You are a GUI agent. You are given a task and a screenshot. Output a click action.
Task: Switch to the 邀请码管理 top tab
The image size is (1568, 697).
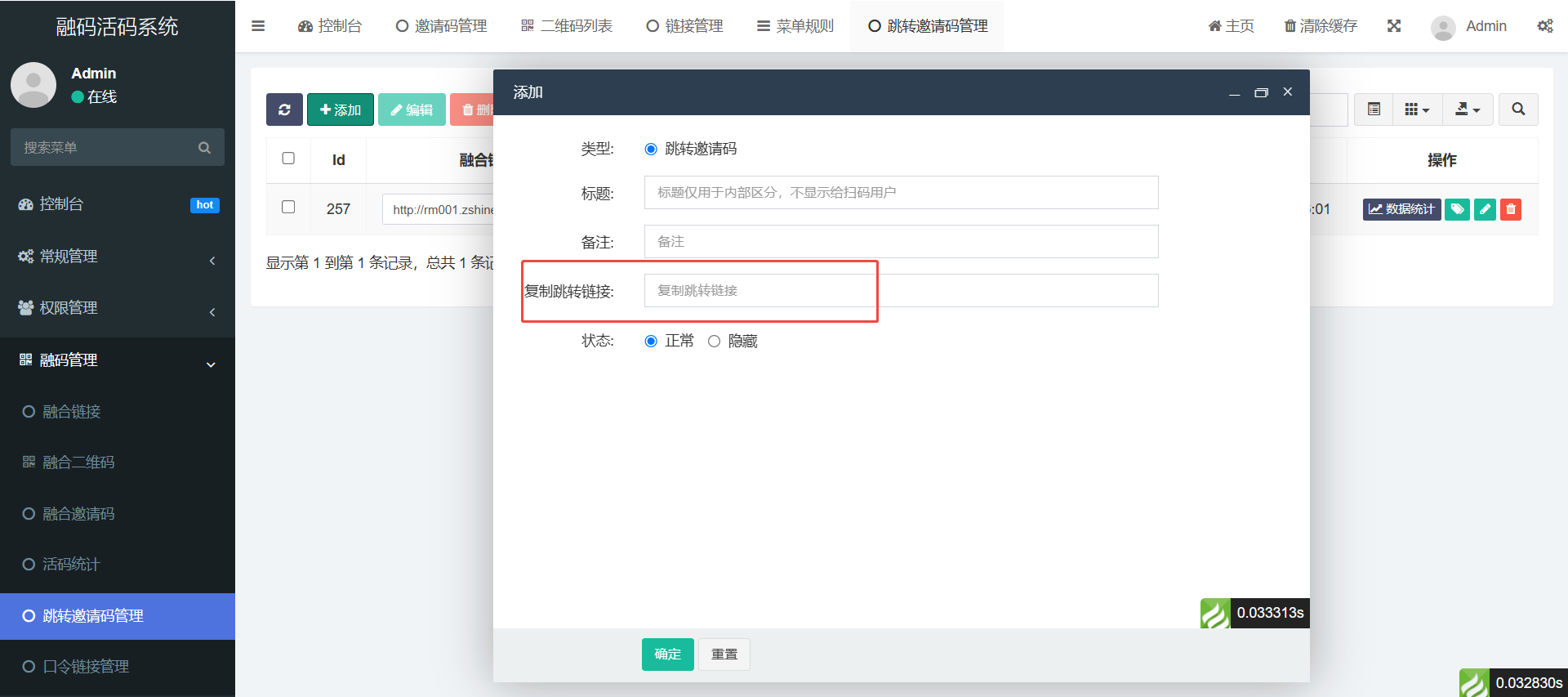click(441, 26)
